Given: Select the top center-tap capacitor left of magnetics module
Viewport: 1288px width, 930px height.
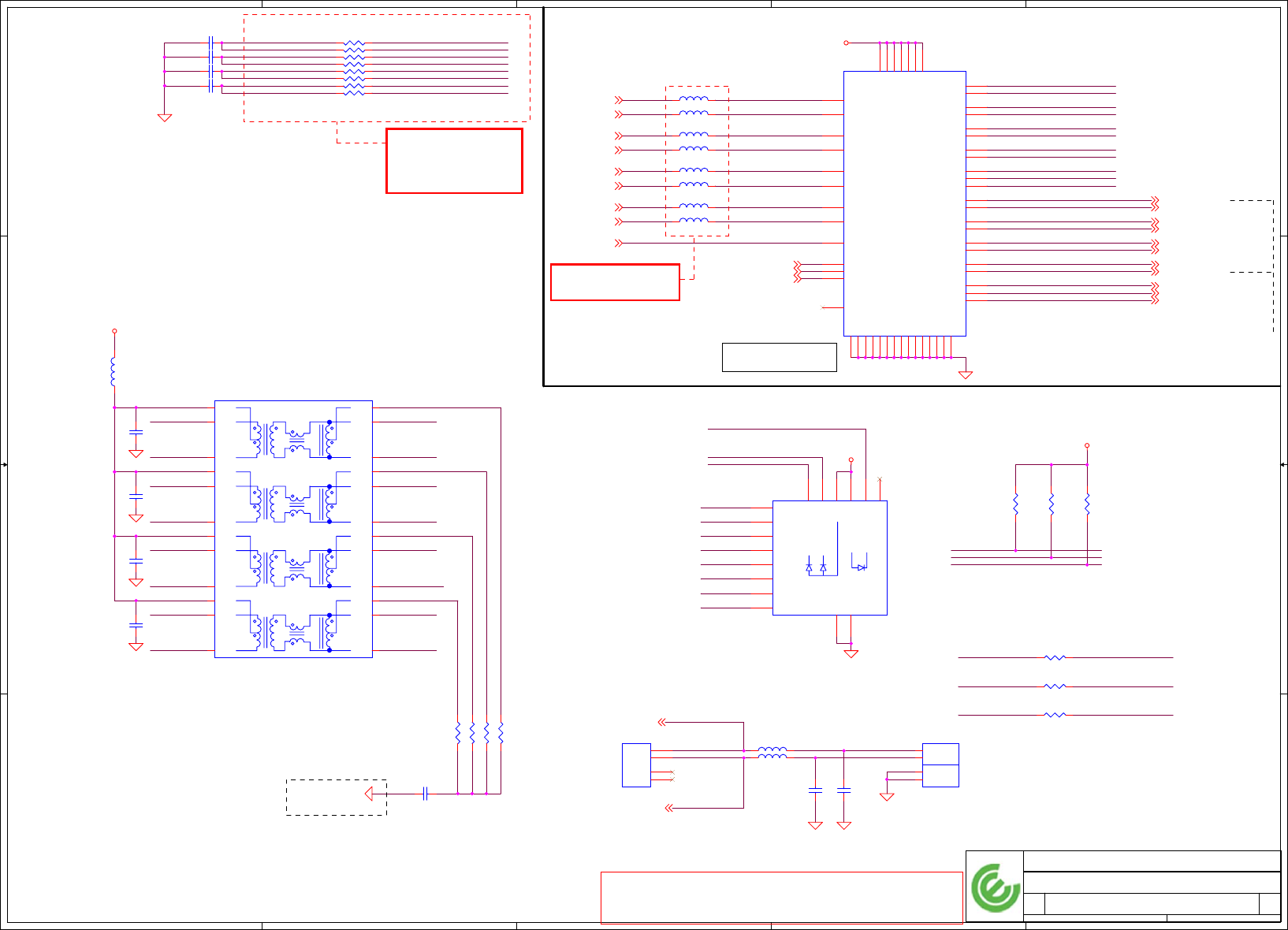Looking at the screenshot, I should (136, 432).
